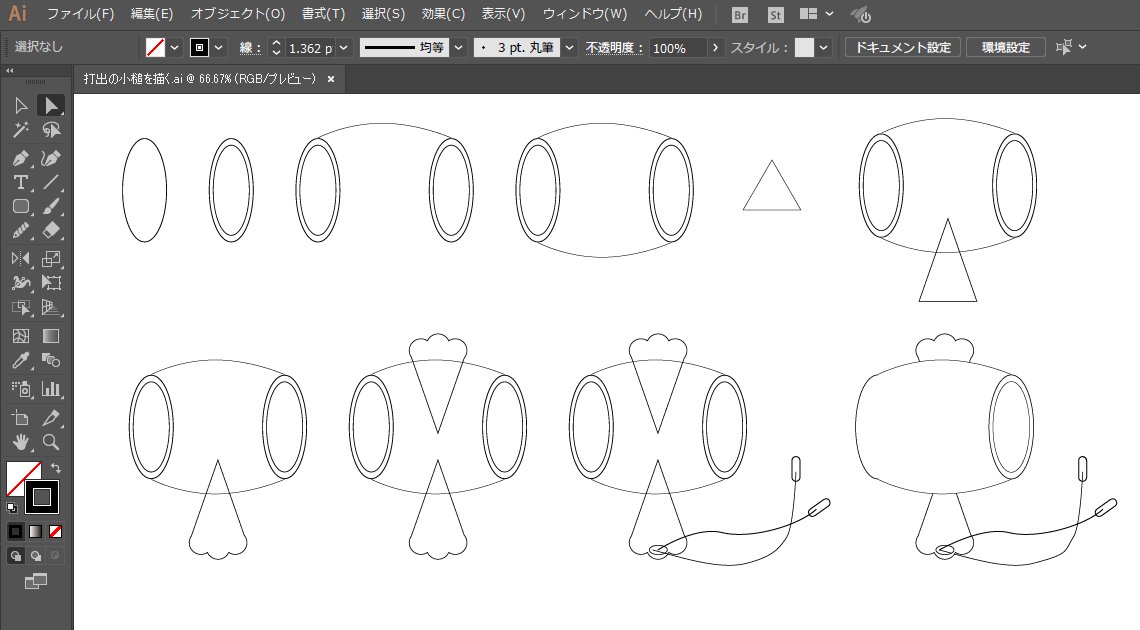Open the fill color dropdown in control bar

click(174, 48)
